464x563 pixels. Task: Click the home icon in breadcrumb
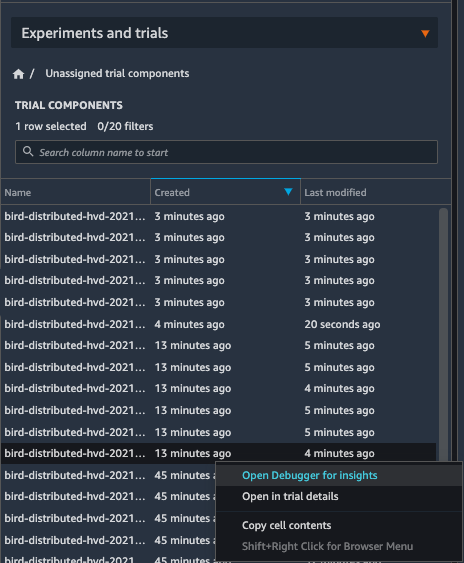[x=18, y=74]
